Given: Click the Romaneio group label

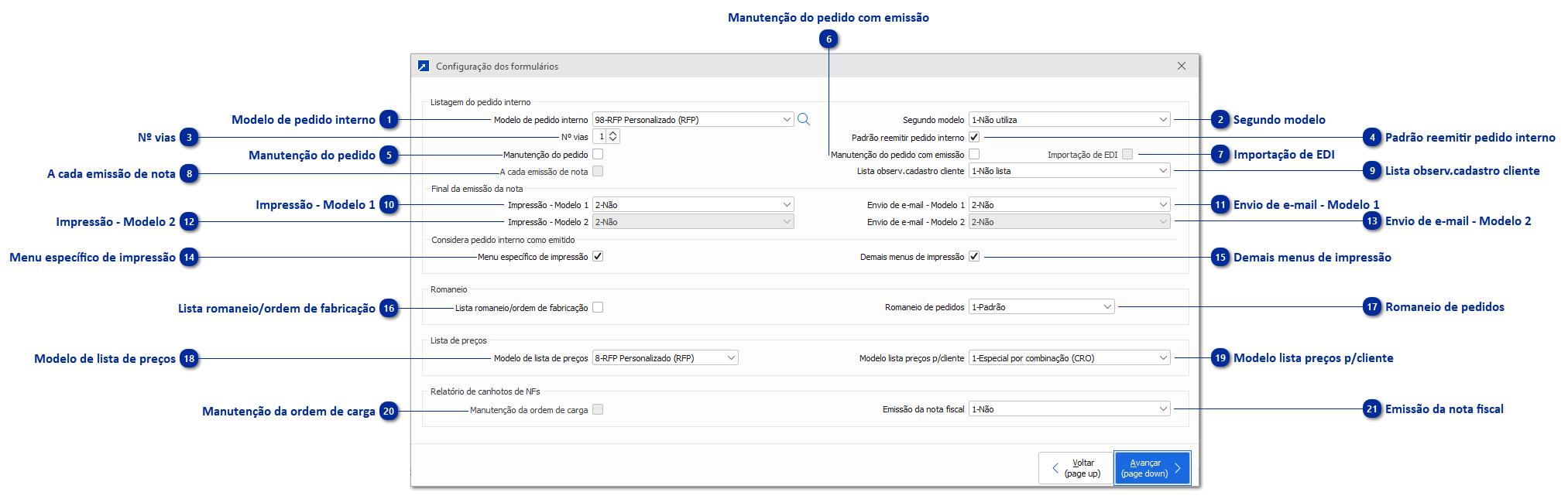Looking at the screenshot, I should coord(449,289).
